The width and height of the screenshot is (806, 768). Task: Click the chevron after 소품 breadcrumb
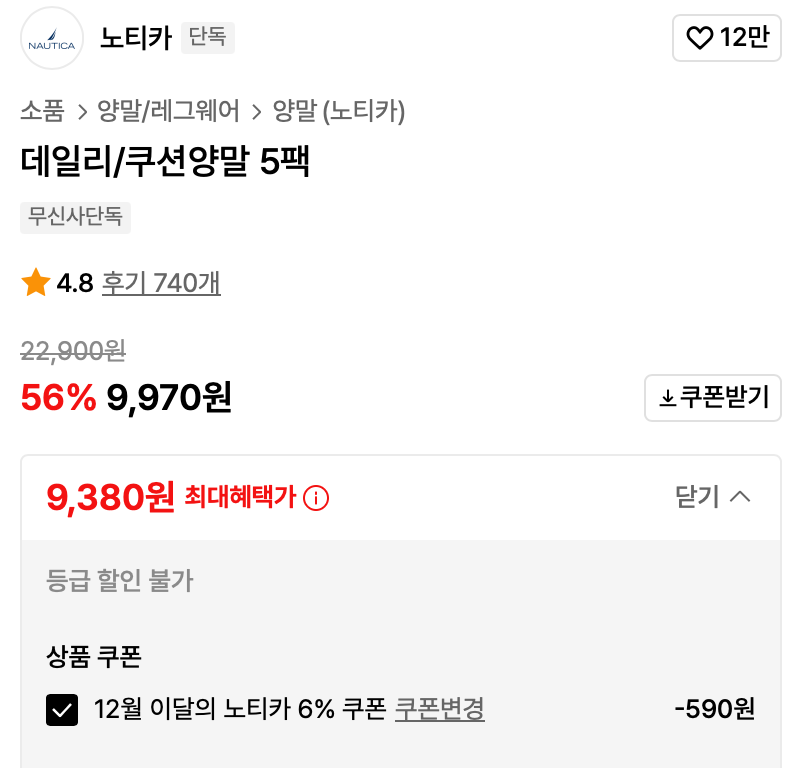pyautogui.click(x=81, y=112)
